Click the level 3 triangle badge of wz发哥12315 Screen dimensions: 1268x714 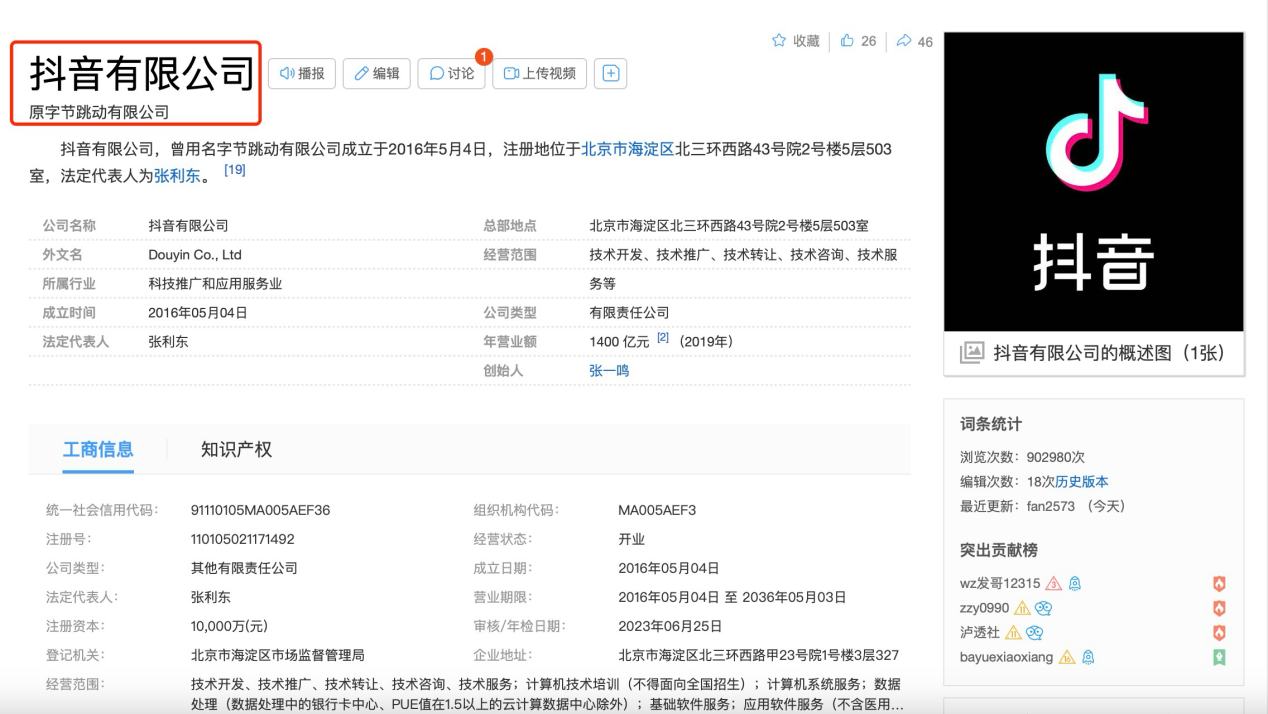click(1053, 583)
